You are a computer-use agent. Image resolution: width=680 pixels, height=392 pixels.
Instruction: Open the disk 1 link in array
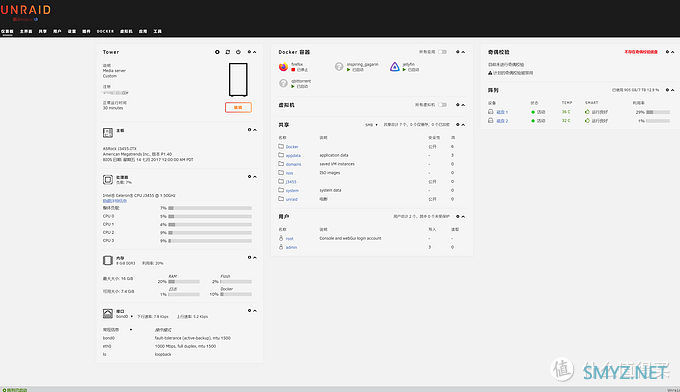click(x=502, y=112)
